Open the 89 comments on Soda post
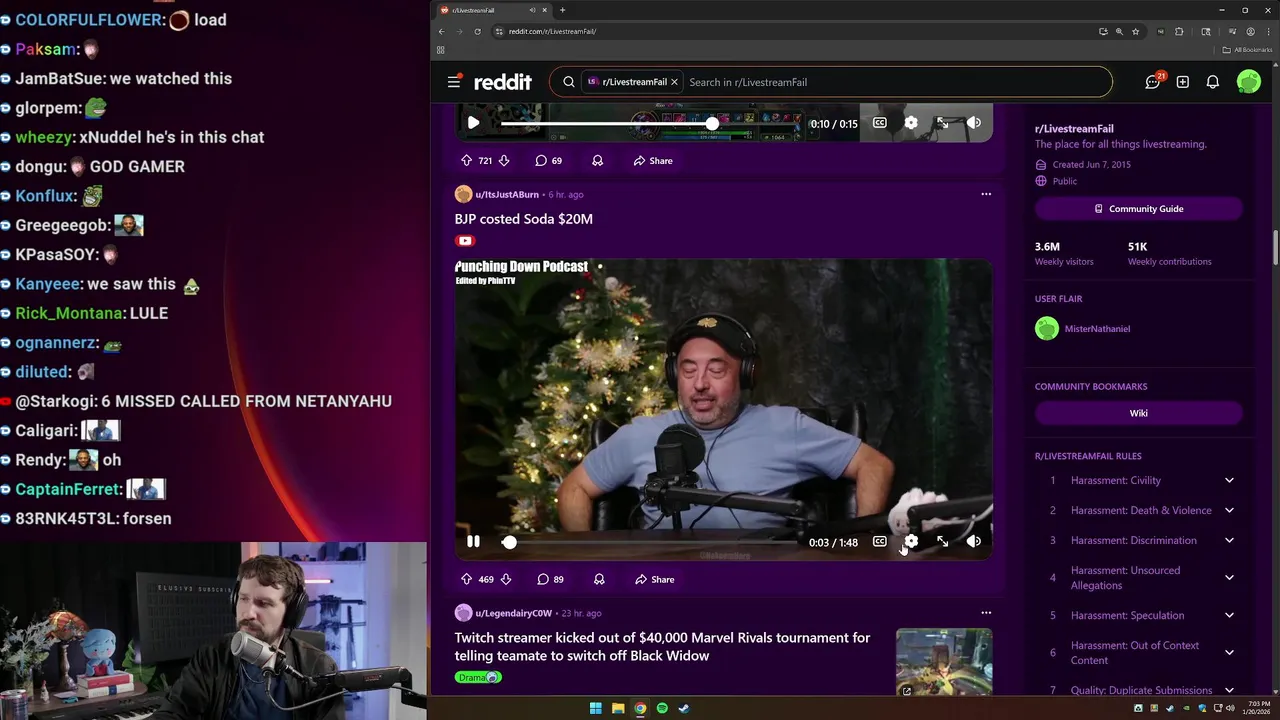This screenshot has width=1280, height=720. 551,579
